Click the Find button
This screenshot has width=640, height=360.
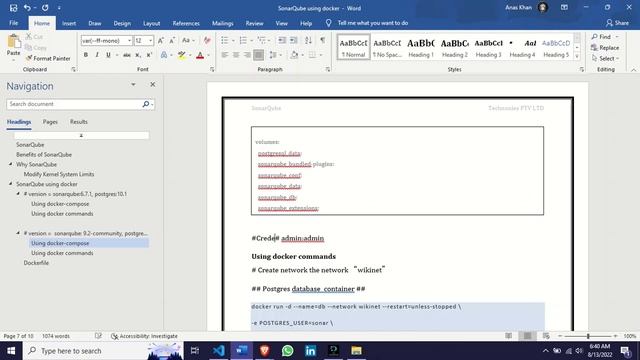(602, 37)
